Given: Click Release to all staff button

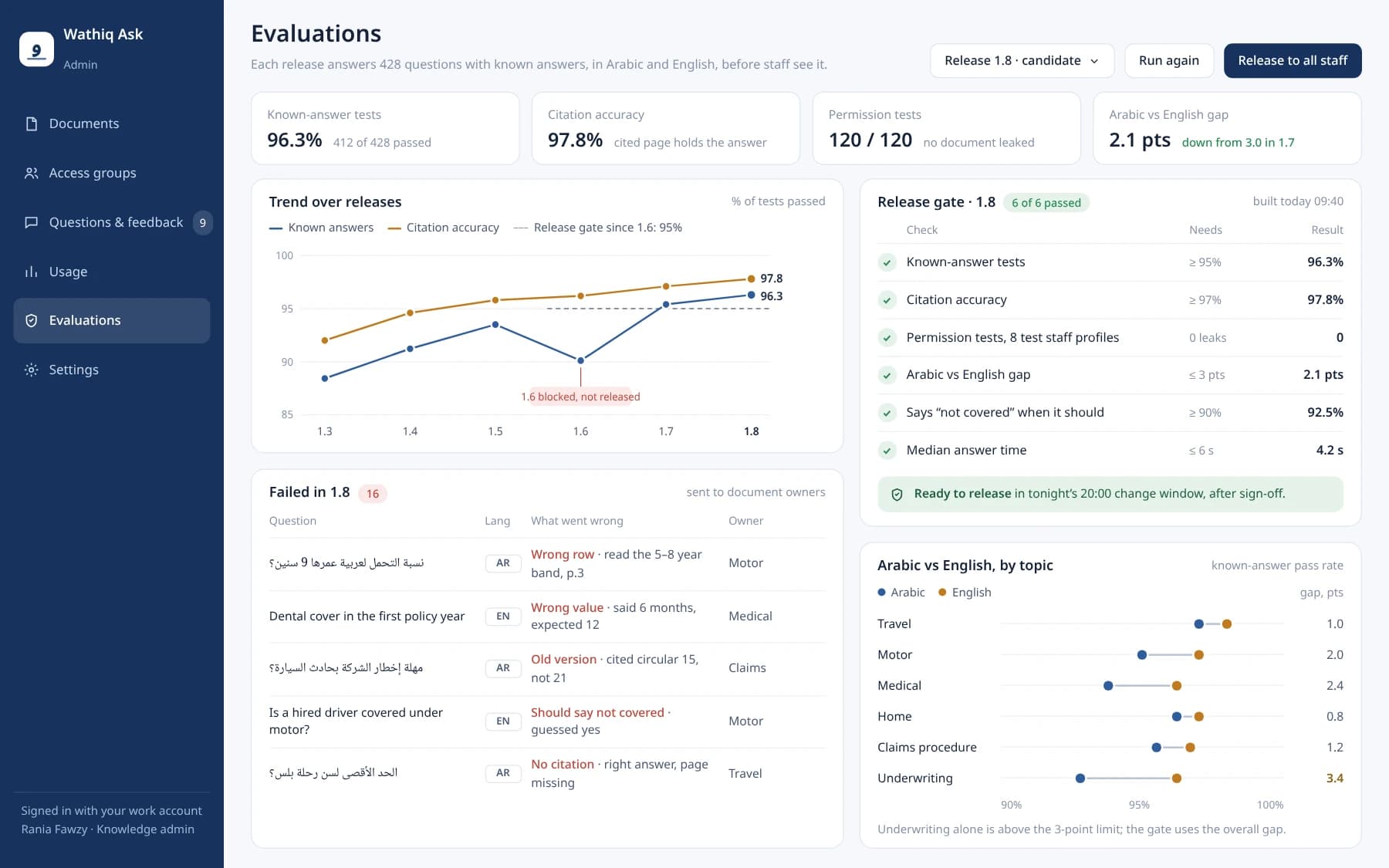Looking at the screenshot, I should [x=1293, y=60].
